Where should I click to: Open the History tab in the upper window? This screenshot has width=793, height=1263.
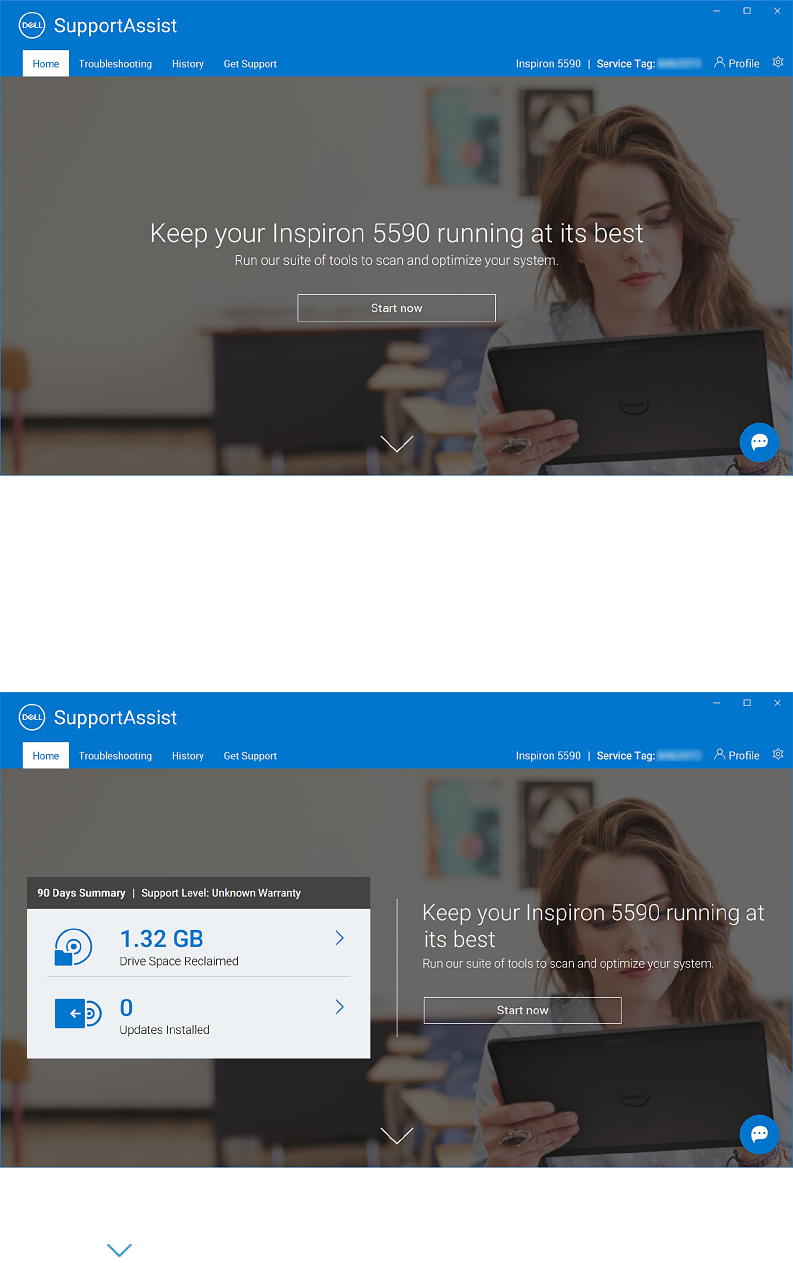[188, 64]
